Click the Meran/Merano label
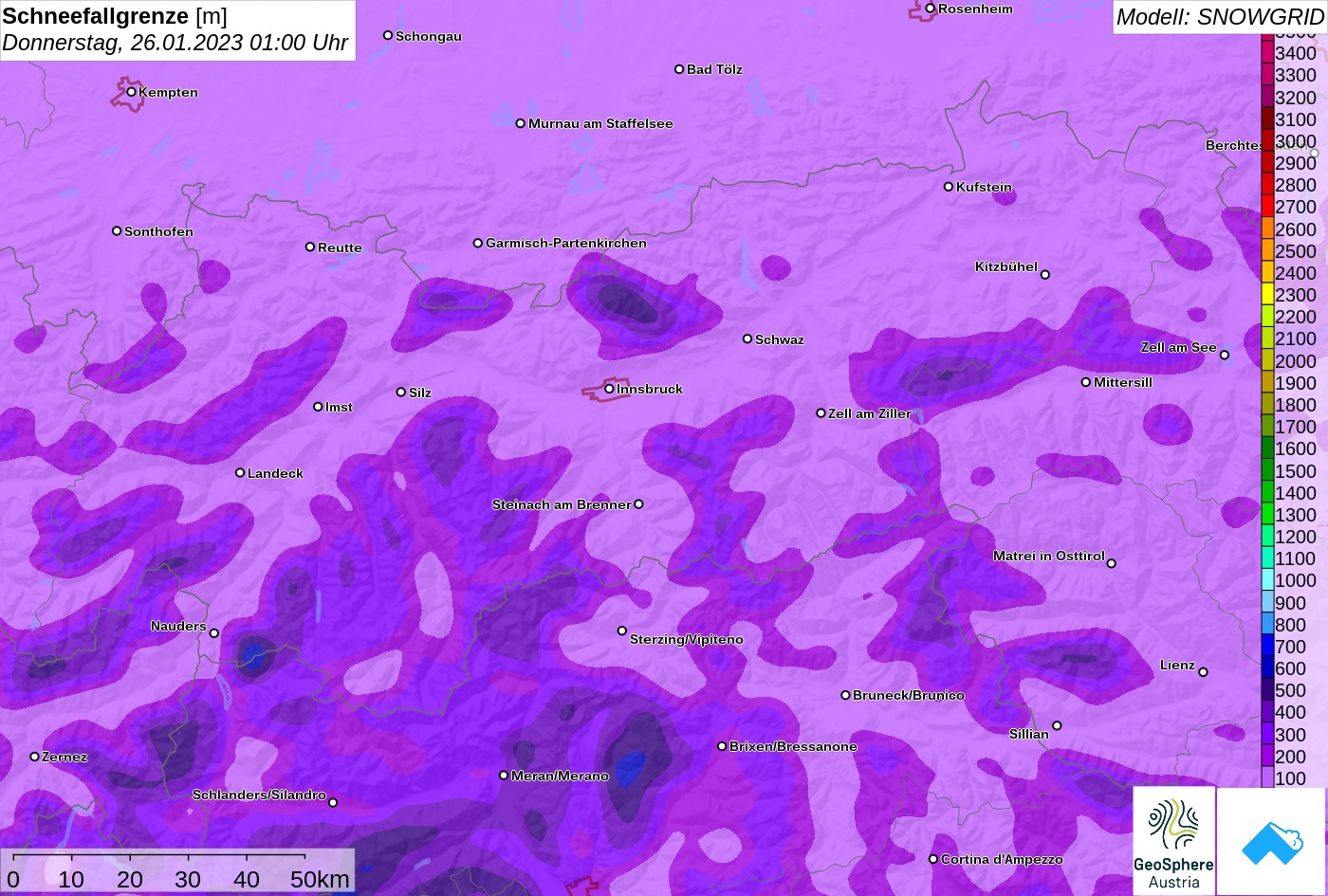 click(x=560, y=776)
